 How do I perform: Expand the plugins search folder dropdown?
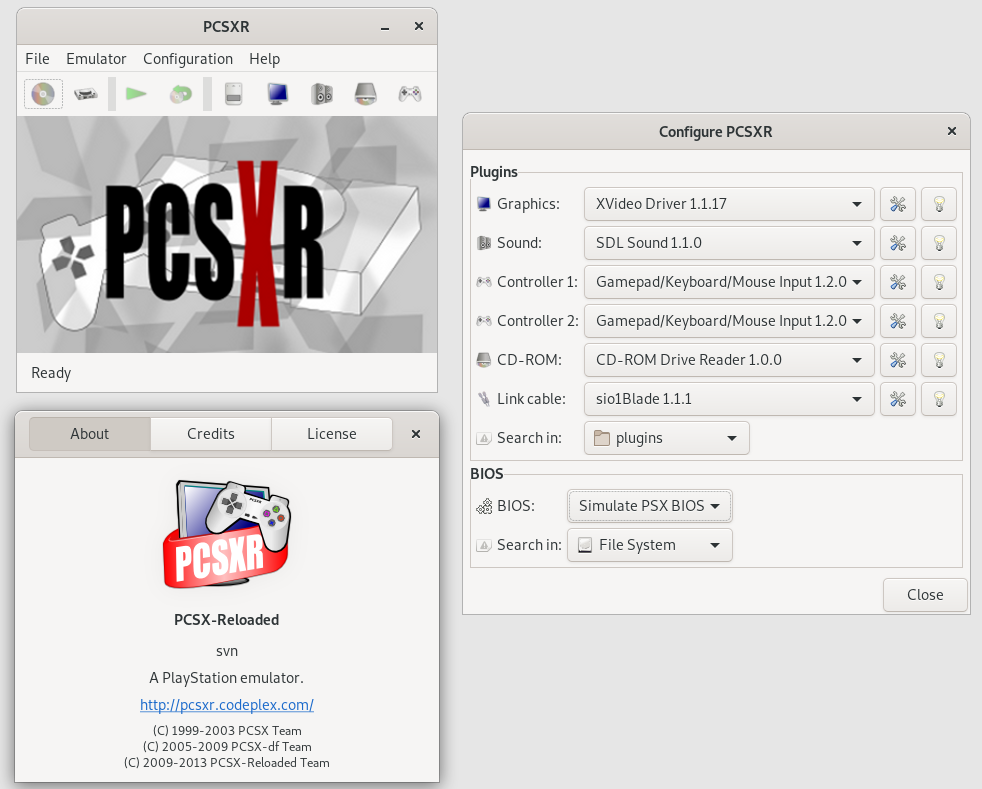pos(666,438)
